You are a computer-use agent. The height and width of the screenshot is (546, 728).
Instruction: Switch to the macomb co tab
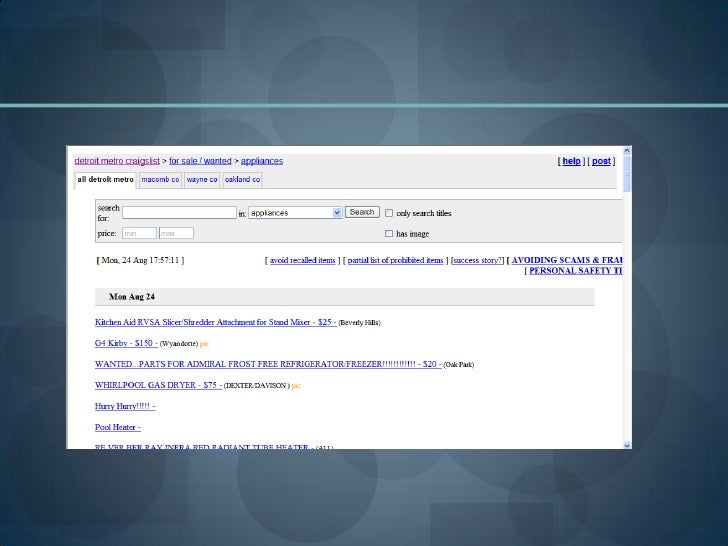click(160, 180)
